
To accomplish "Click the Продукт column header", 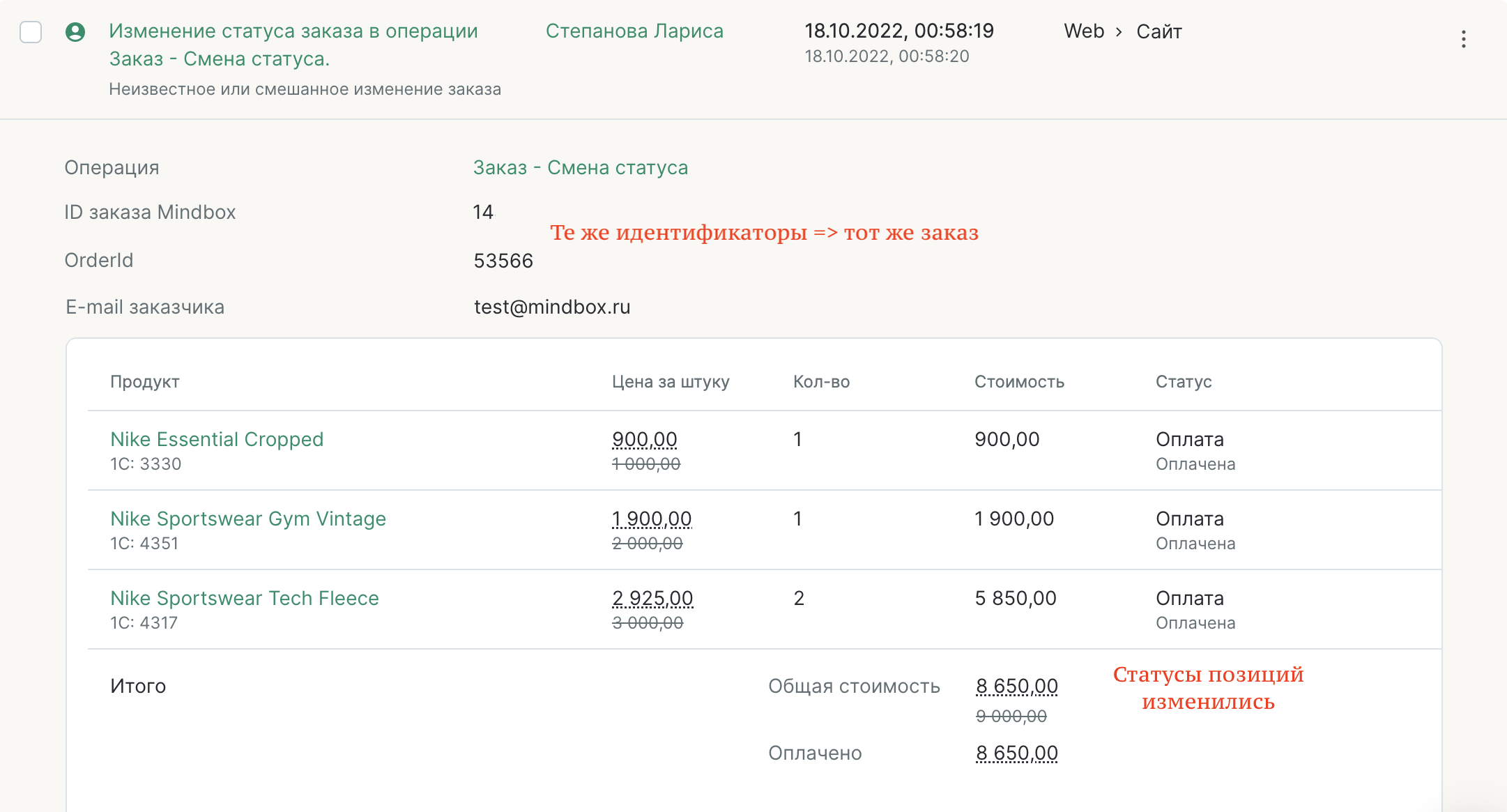I will pyautogui.click(x=145, y=381).
